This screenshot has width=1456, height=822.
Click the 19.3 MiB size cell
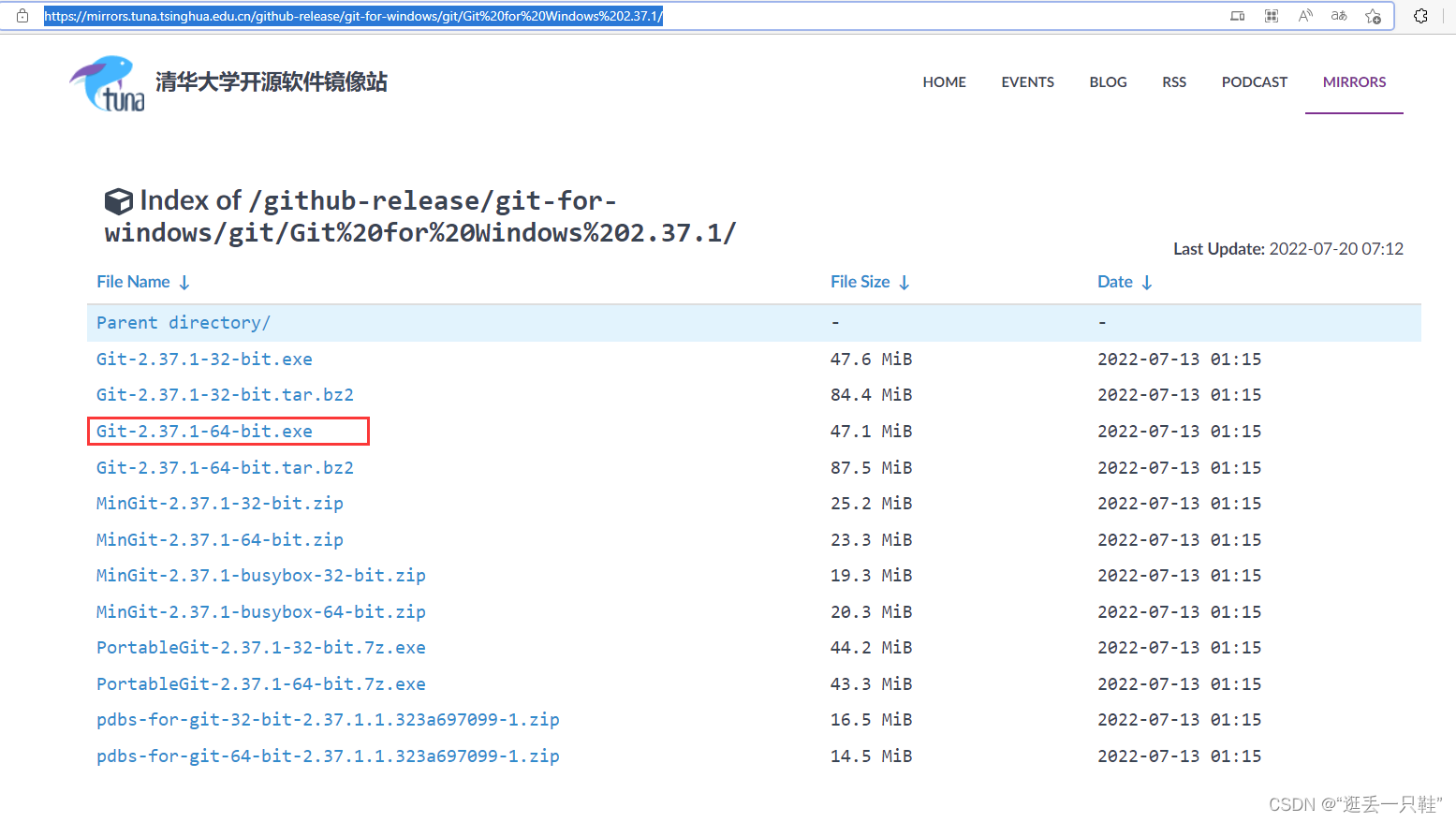(871, 576)
